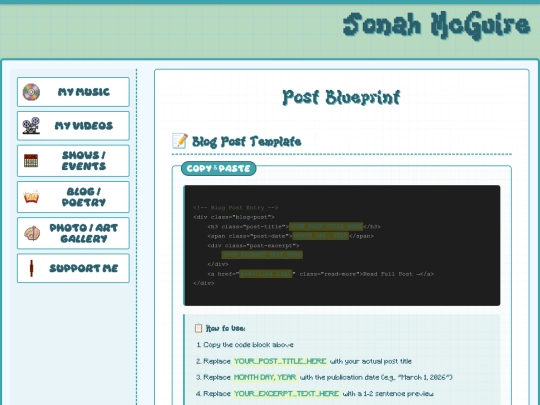Click the post link placeholder in href
Screen dimensions: 540x405
click(266, 274)
